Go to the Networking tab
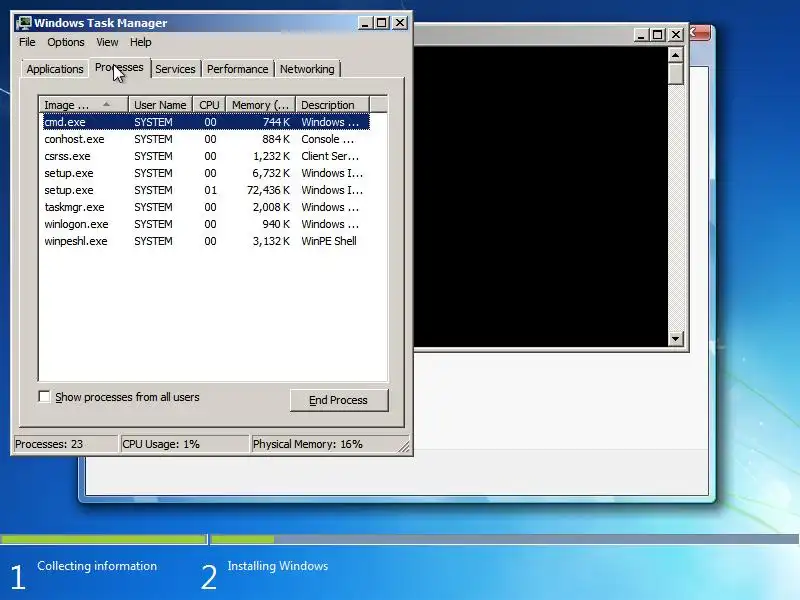Image resolution: width=800 pixels, height=600 pixels. coord(307,69)
